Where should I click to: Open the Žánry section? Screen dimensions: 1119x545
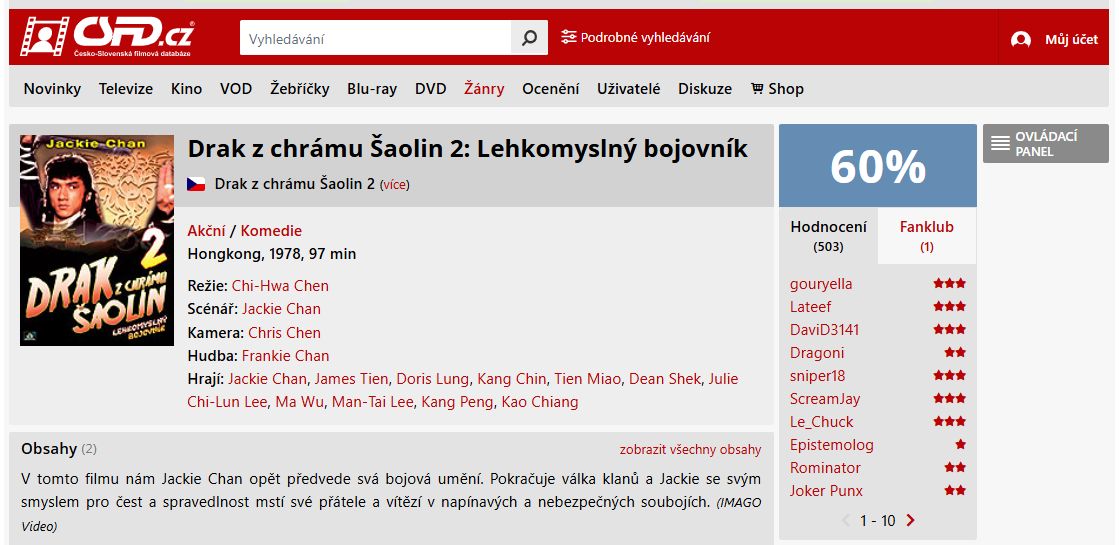pos(484,88)
